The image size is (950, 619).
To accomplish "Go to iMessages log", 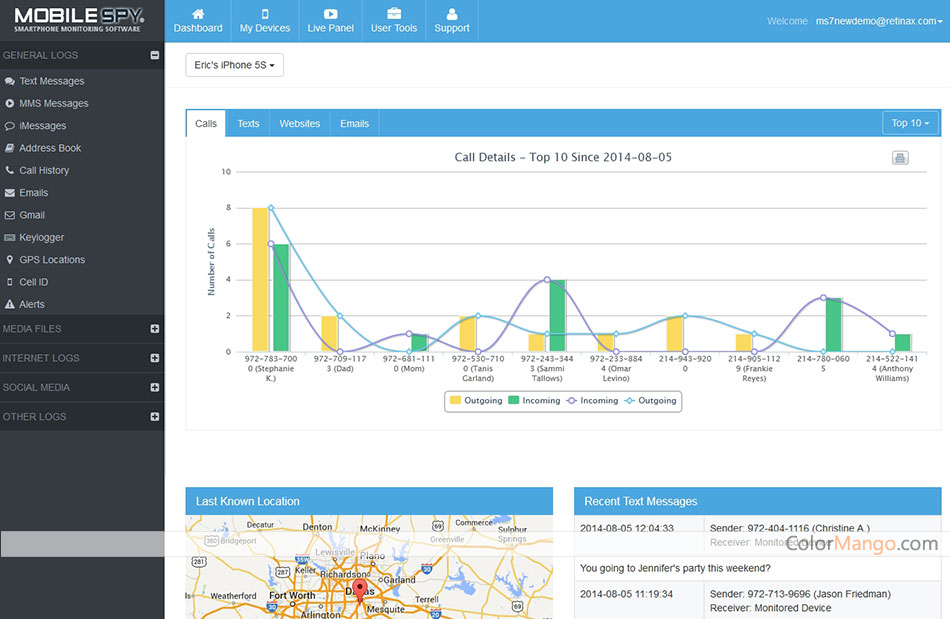I will click(42, 126).
